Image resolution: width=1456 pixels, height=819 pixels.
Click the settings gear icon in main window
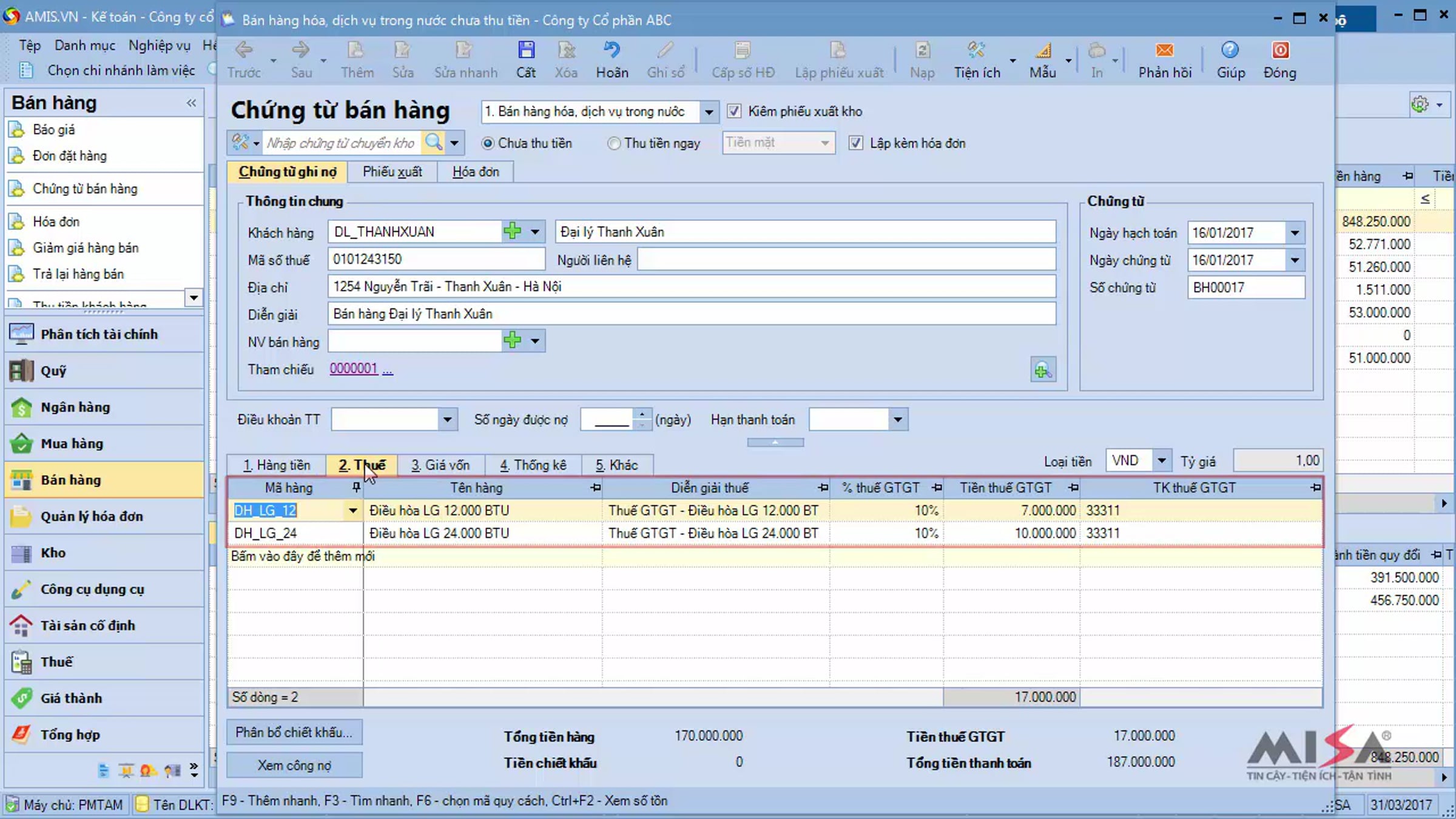pos(1420,104)
